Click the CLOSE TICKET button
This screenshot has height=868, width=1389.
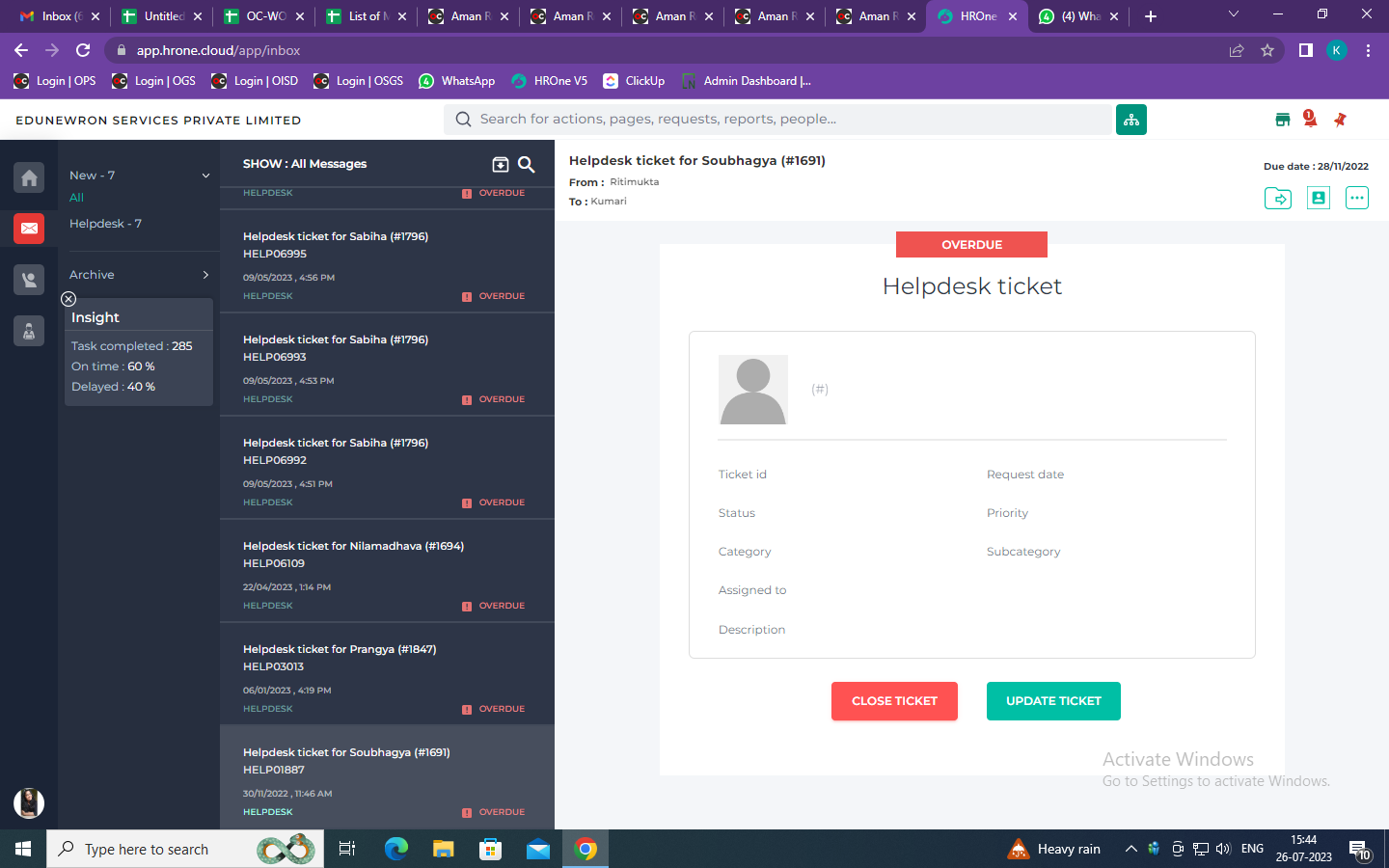click(x=894, y=701)
